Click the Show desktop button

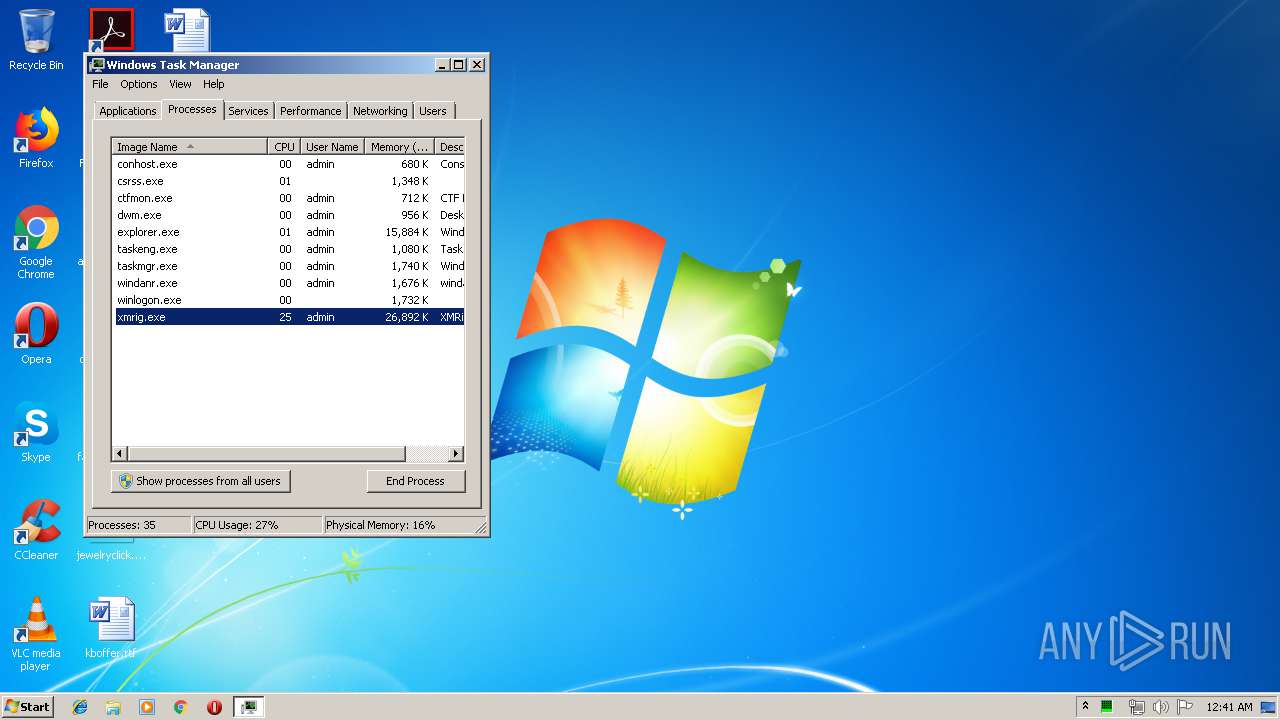(1268, 707)
